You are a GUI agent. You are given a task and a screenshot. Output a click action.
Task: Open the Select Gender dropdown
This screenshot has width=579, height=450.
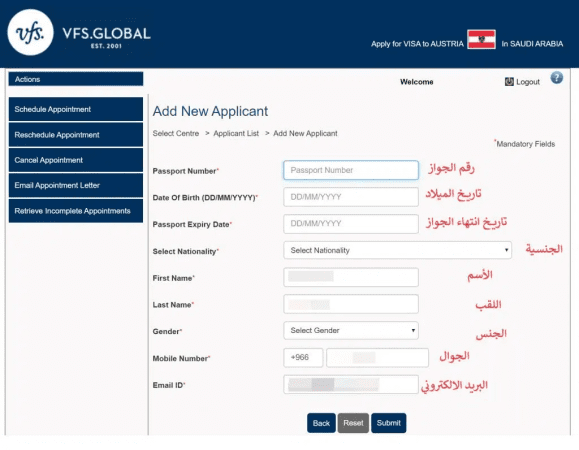(351, 330)
